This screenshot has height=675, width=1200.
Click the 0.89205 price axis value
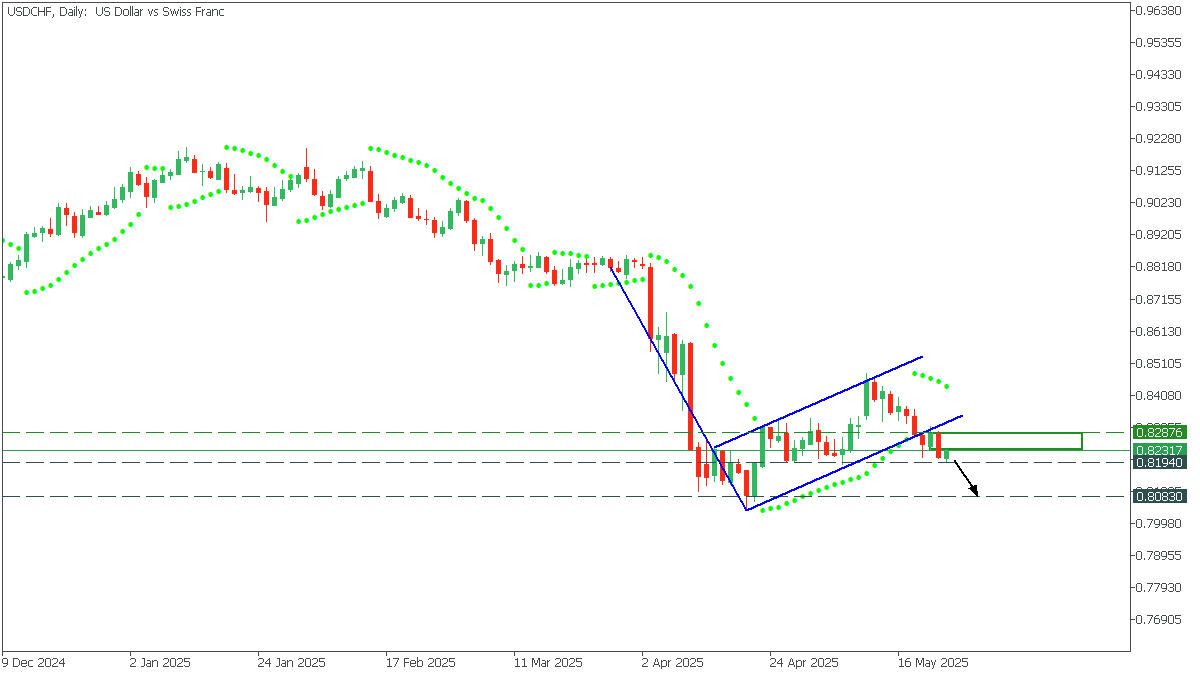[x=1161, y=235]
